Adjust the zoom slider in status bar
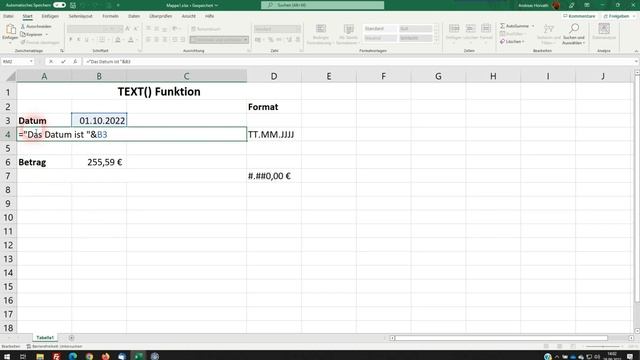 coord(603,346)
